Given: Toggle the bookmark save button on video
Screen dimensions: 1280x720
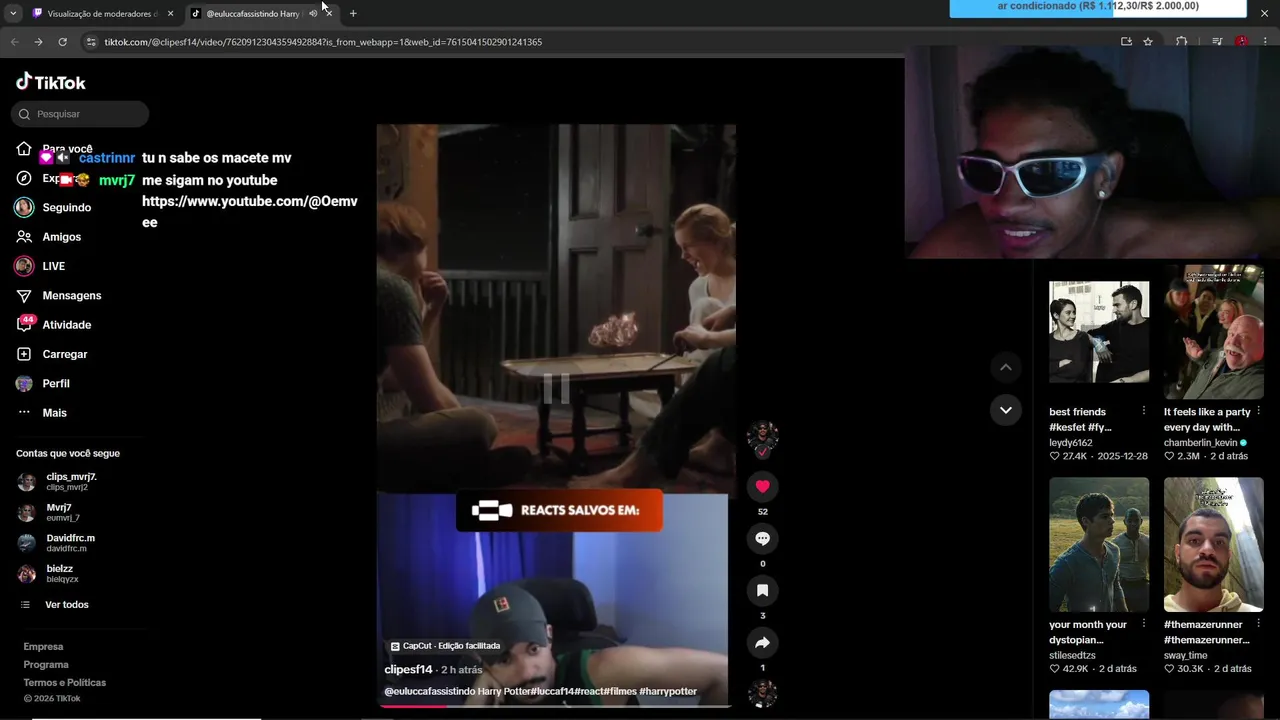Looking at the screenshot, I should 762,590.
